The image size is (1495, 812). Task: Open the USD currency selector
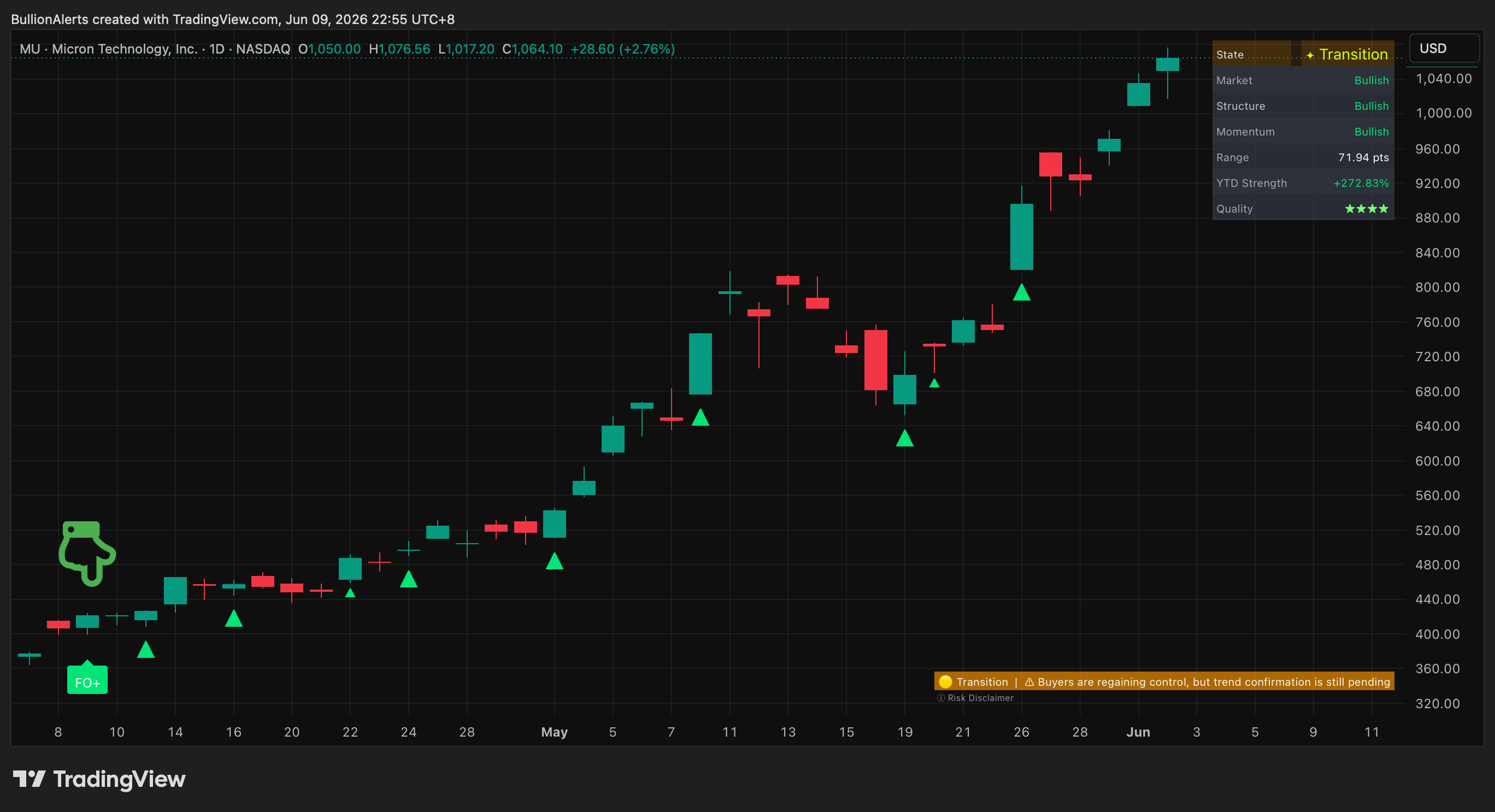[1444, 48]
